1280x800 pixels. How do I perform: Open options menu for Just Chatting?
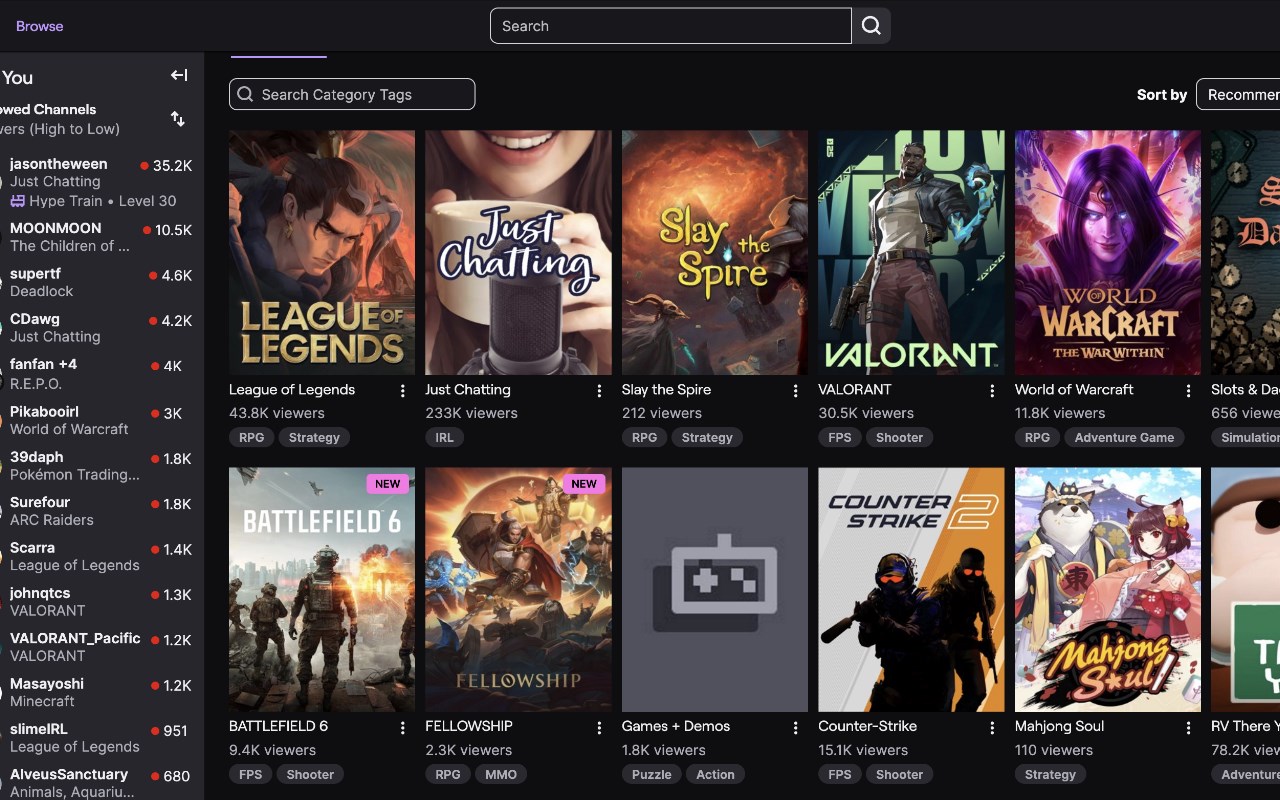click(x=599, y=391)
